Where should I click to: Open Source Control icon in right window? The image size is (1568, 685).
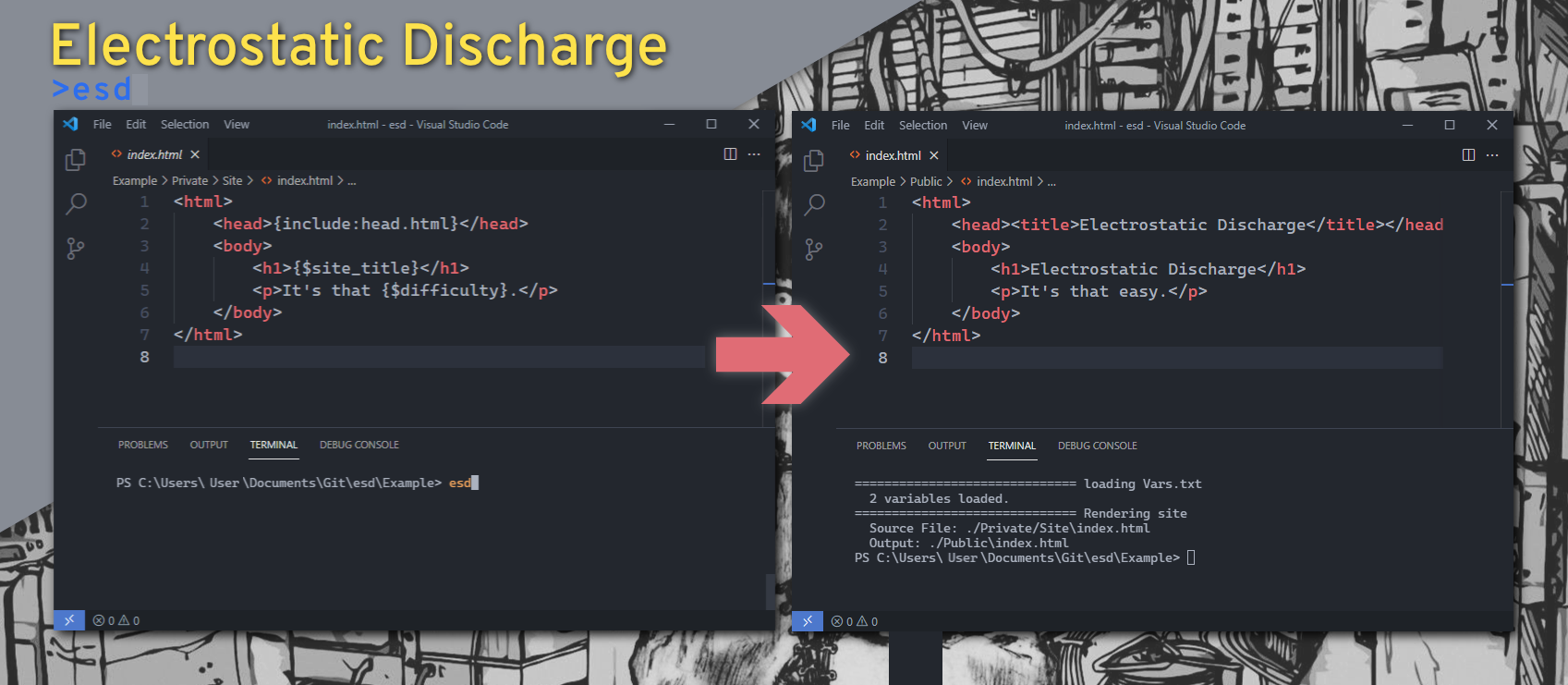[814, 249]
